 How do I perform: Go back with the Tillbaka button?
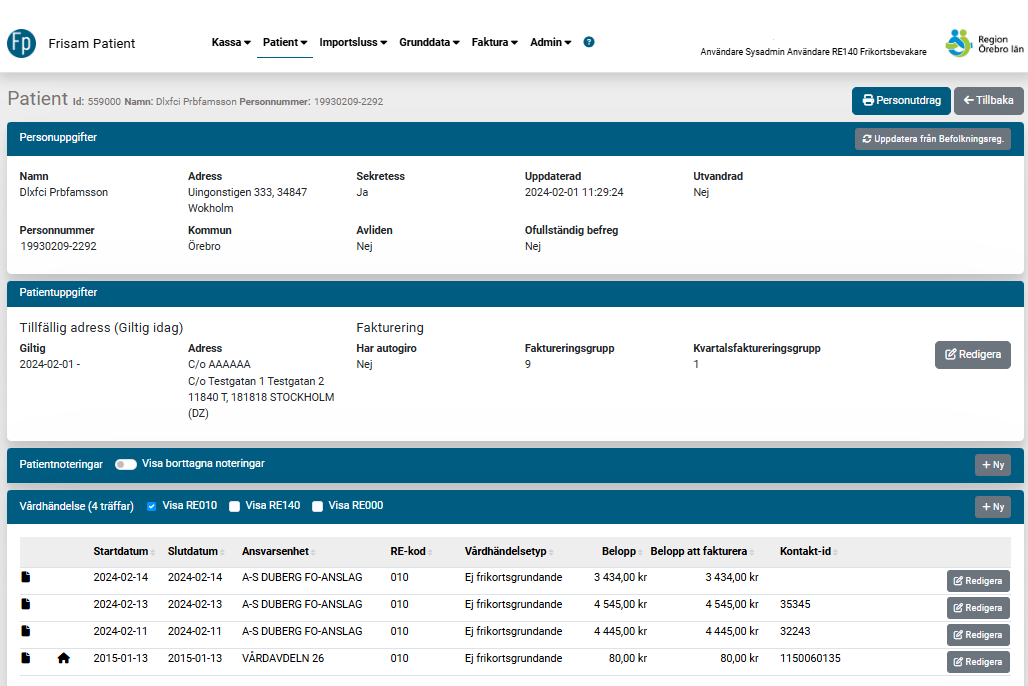pyautogui.click(x=988, y=100)
